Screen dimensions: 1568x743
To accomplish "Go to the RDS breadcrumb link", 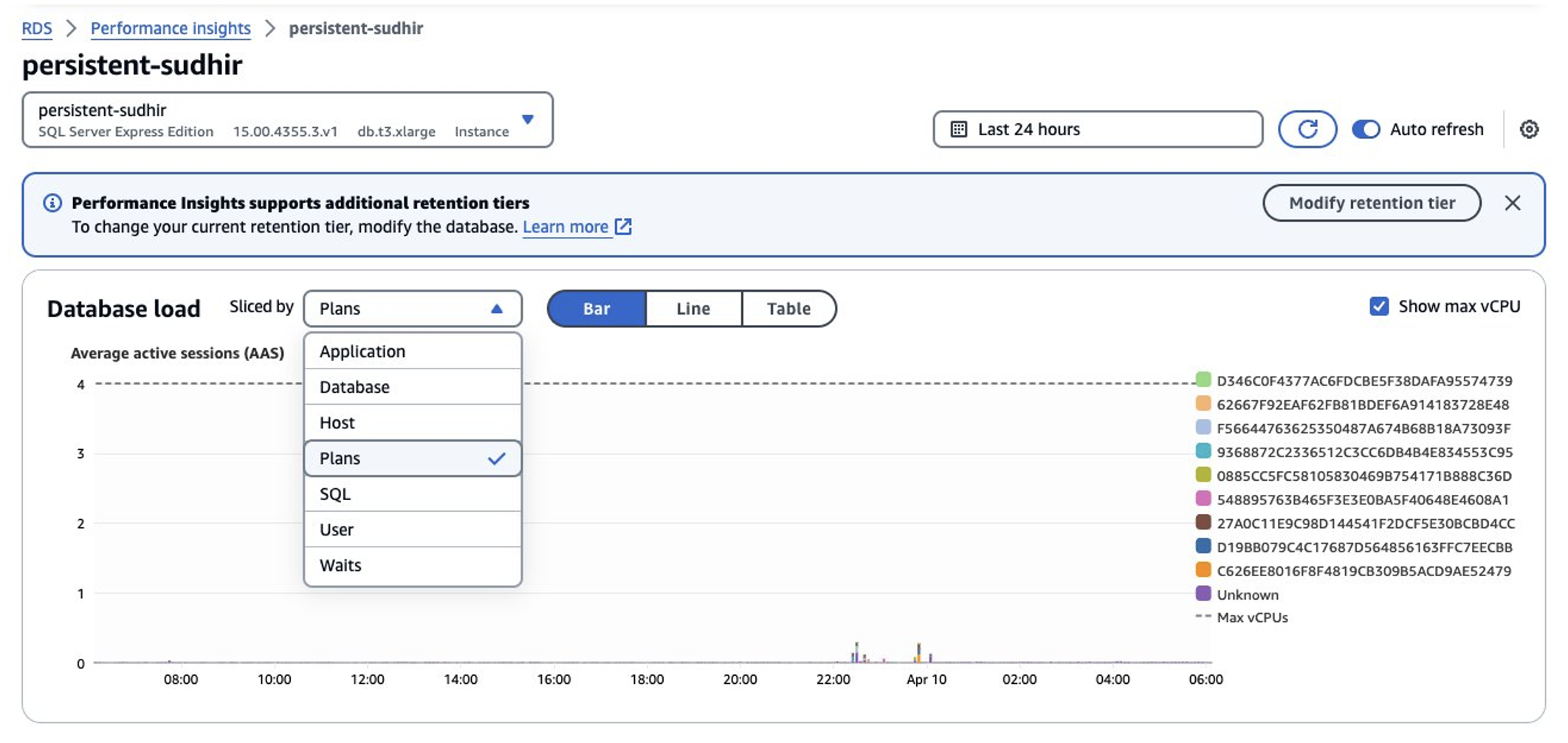I will point(37,28).
